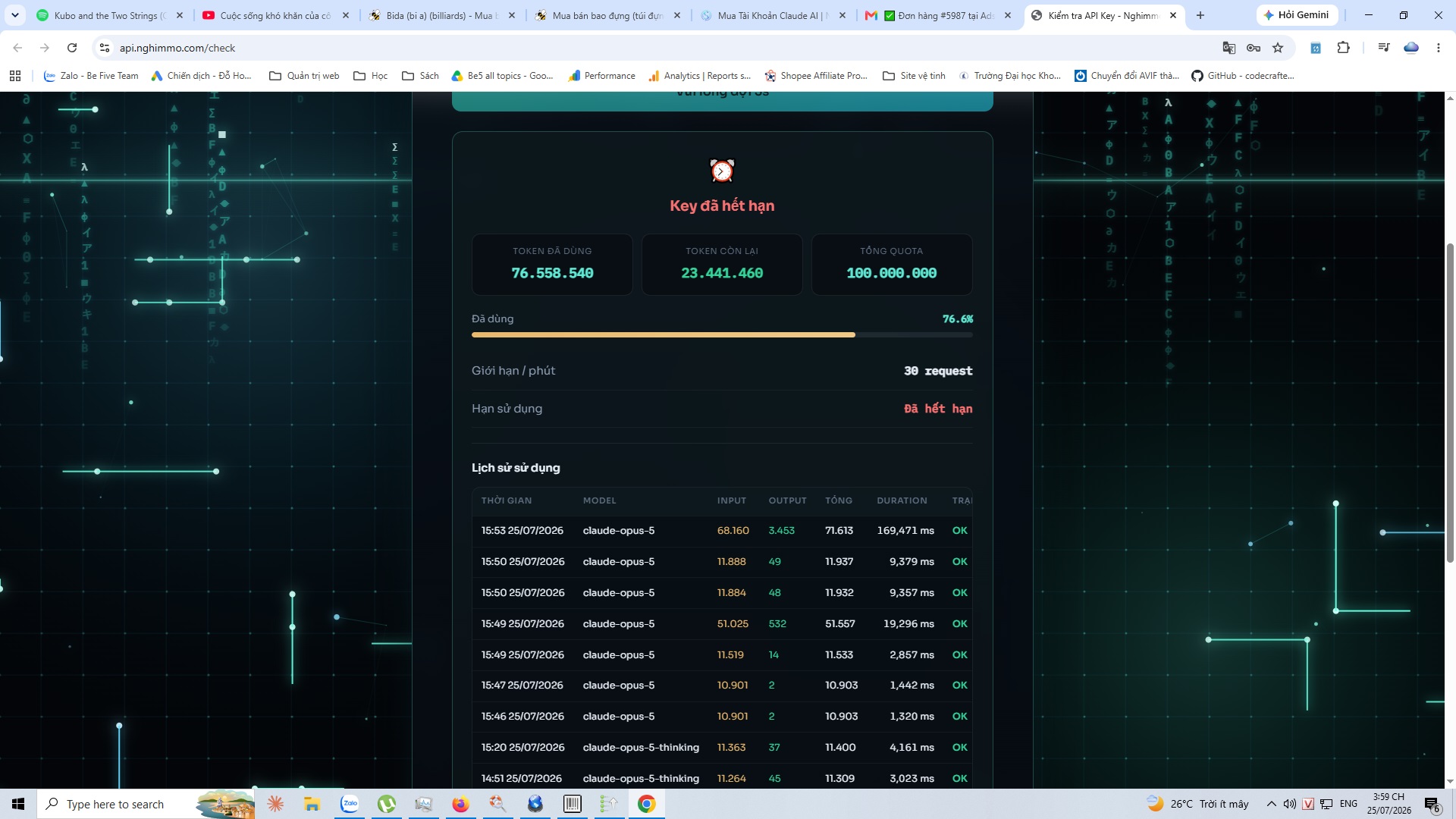Click the browser Forward arrow
This screenshot has height=819, width=1456.
tap(45, 48)
